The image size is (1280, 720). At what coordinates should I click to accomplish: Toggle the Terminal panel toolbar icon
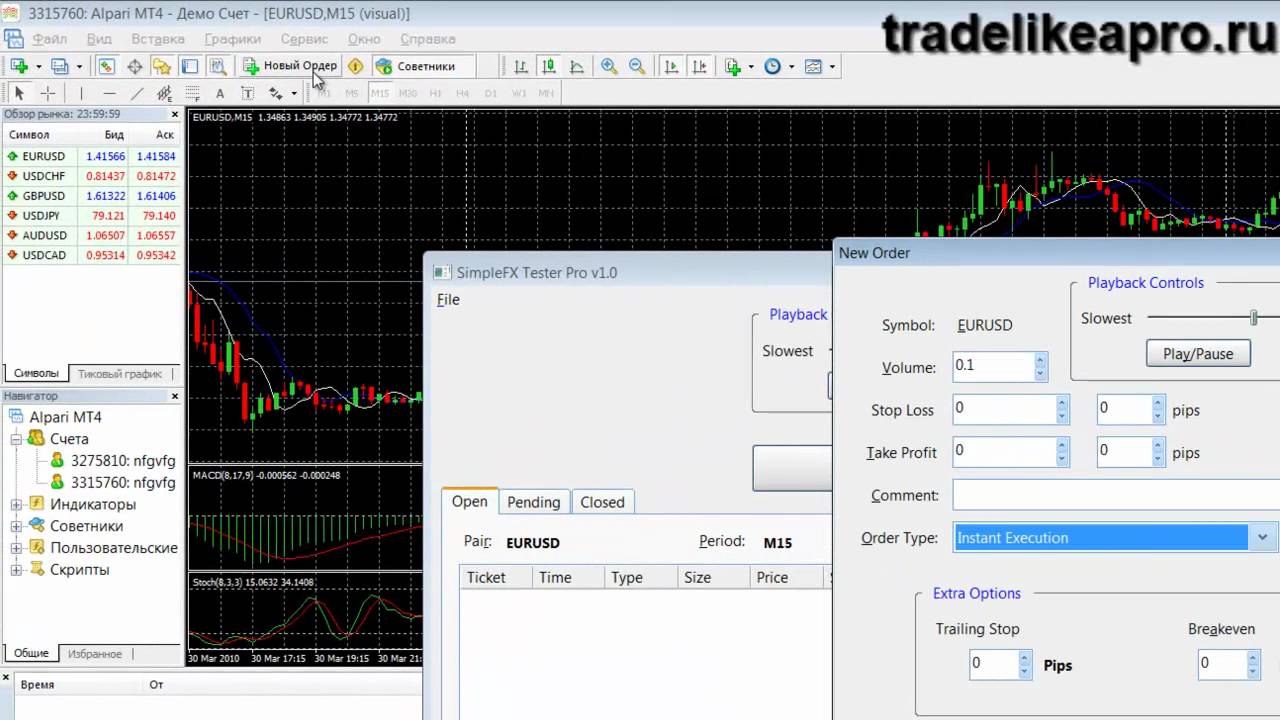tap(190, 66)
